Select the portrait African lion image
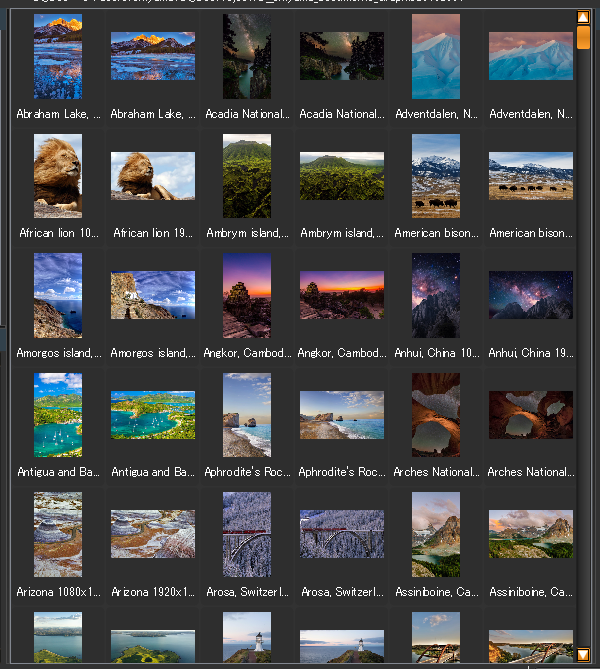 pyautogui.click(x=58, y=176)
